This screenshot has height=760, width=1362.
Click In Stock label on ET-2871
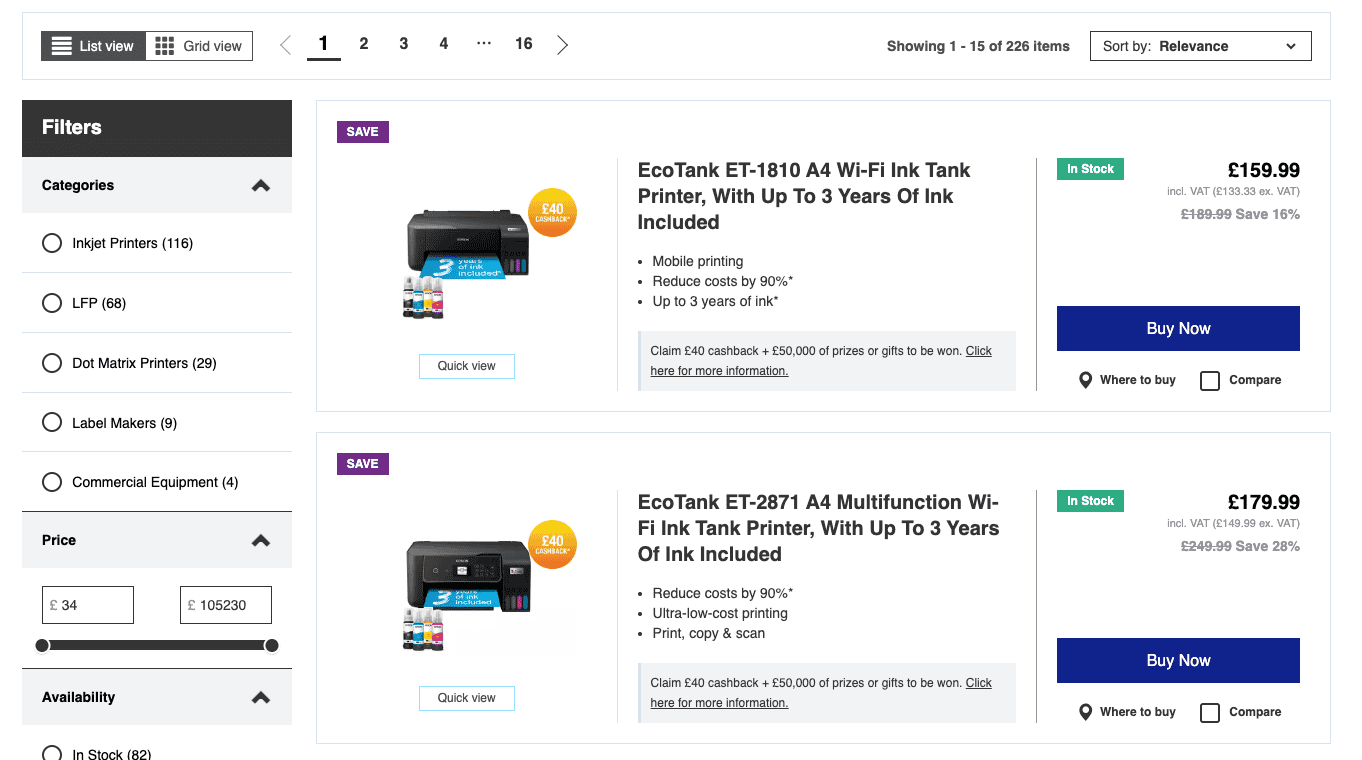[1090, 501]
